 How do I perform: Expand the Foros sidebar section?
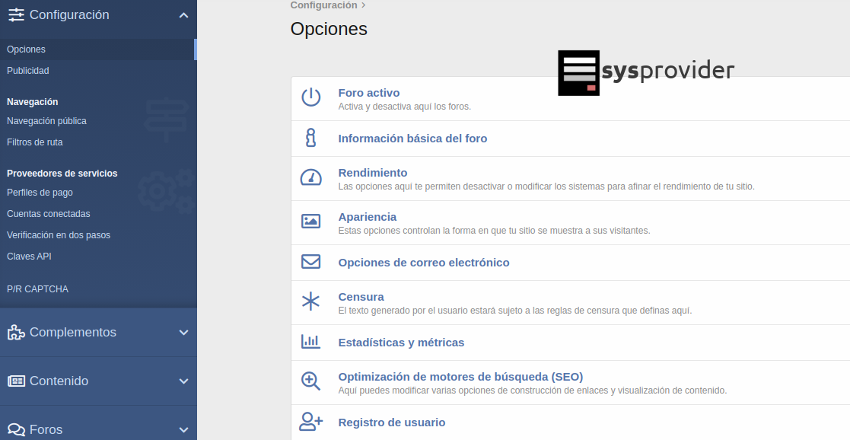coord(183,429)
